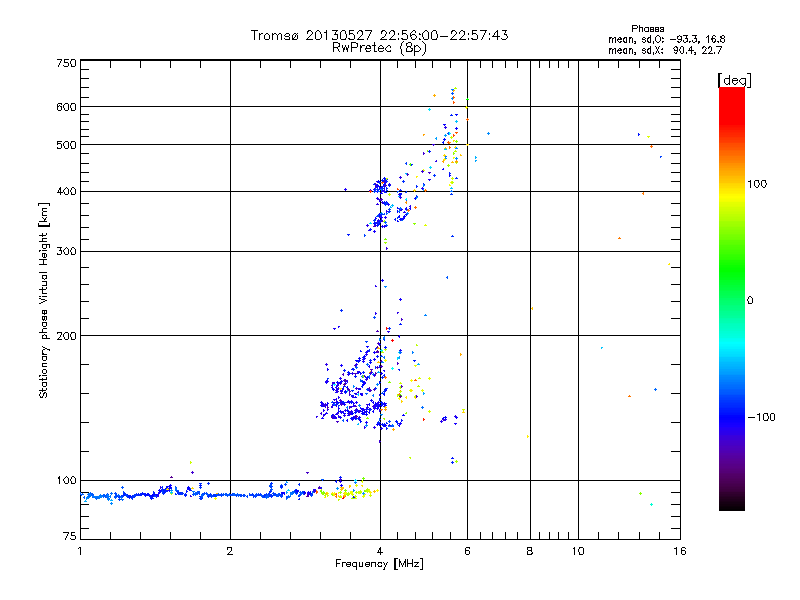Click the '400' y-axis tick label
Viewport: 800px width, 600px height.
coord(66,191)
